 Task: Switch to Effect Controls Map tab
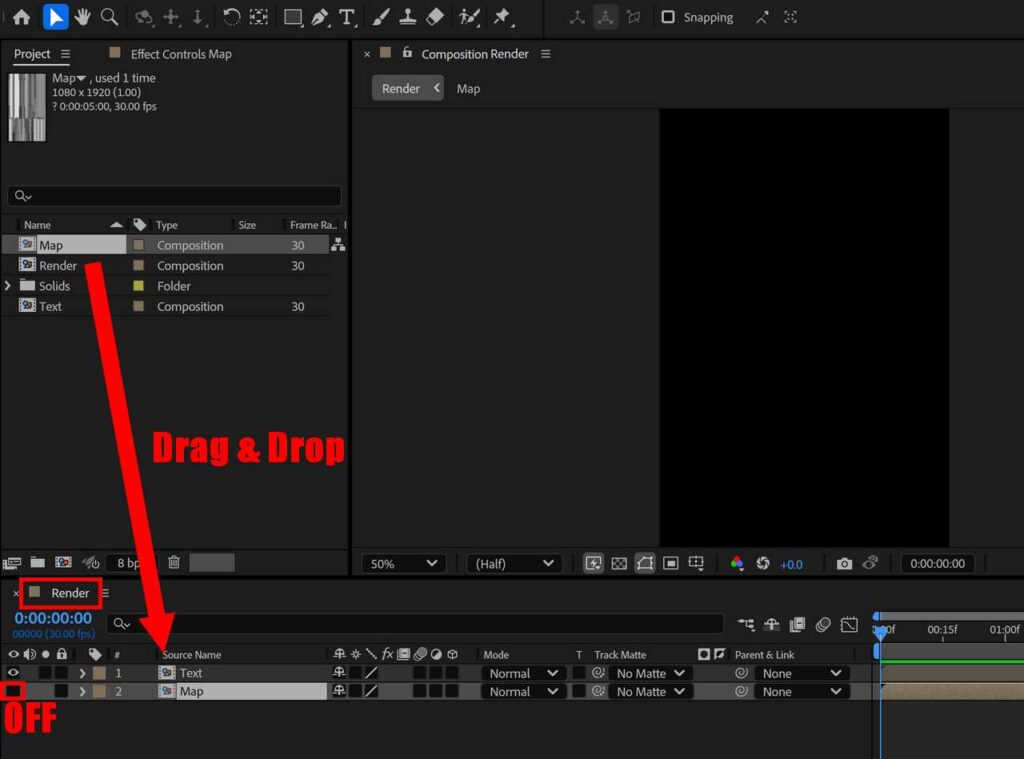coord(181,54)
